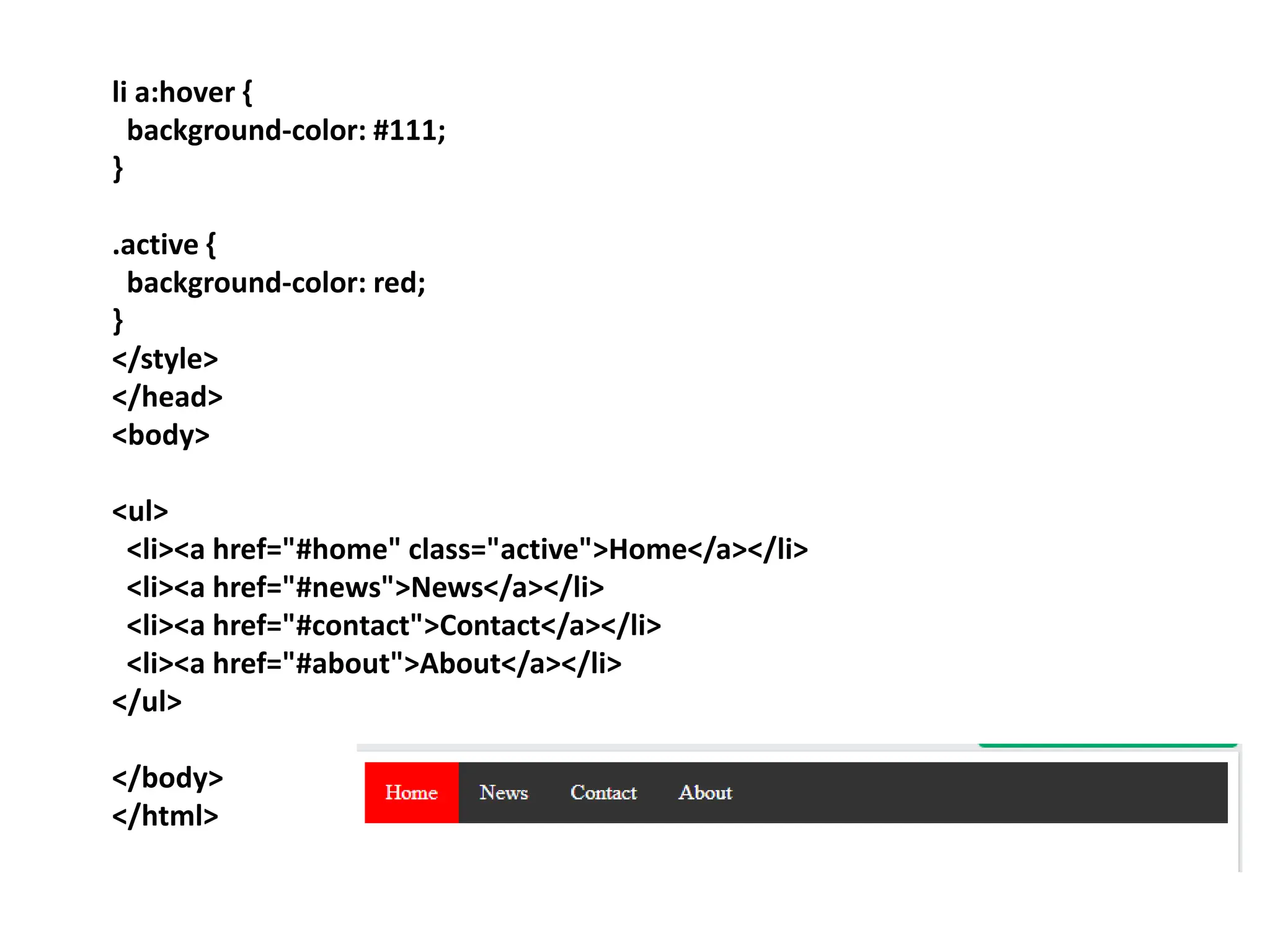Click the 'background-color: #111;' code line
Image resolution: width=1270 pixels, height=952 pixels.
(286, 131)
